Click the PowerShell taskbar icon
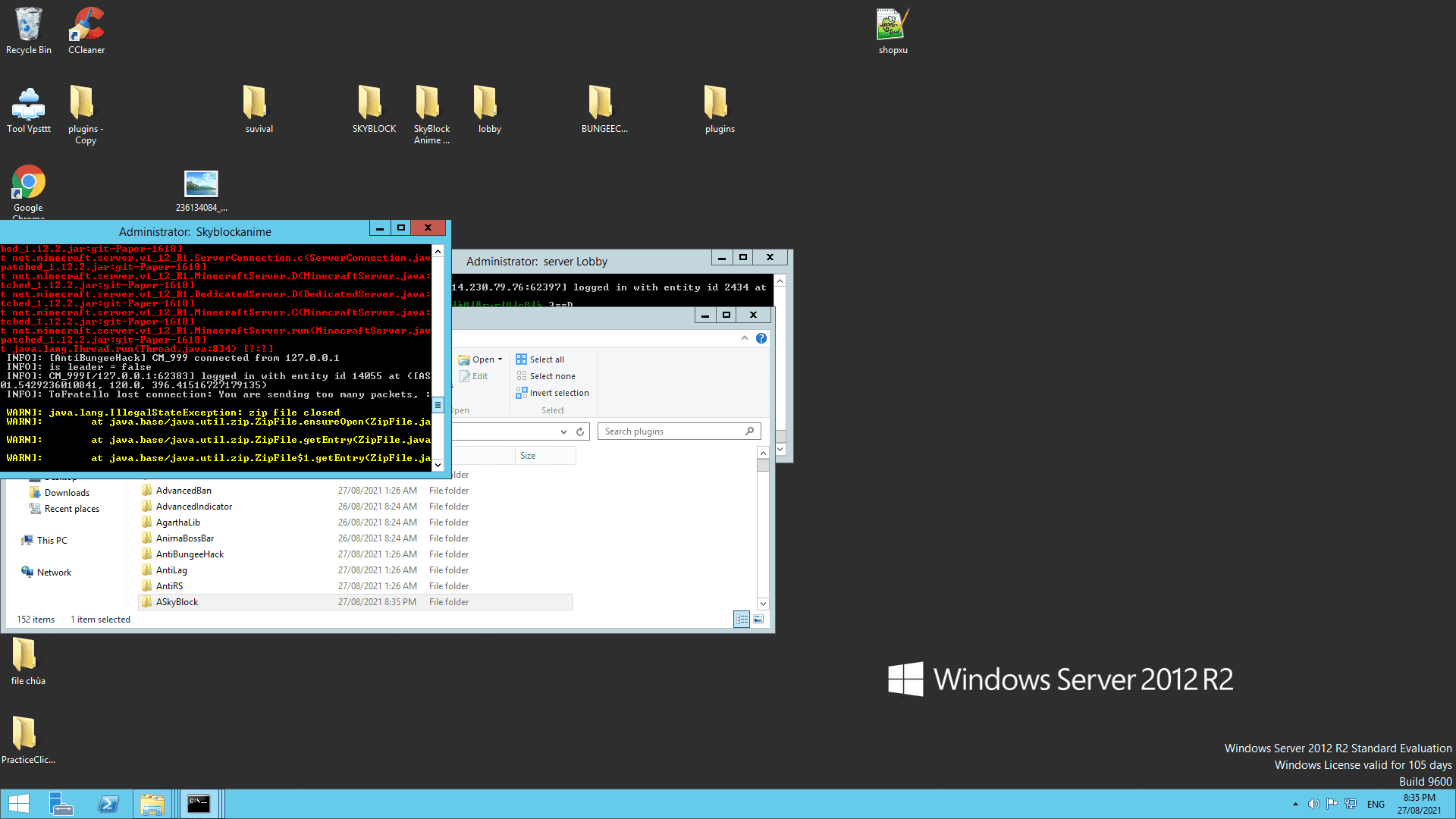This screenshot has height=819, width=1456. (108, 804)
